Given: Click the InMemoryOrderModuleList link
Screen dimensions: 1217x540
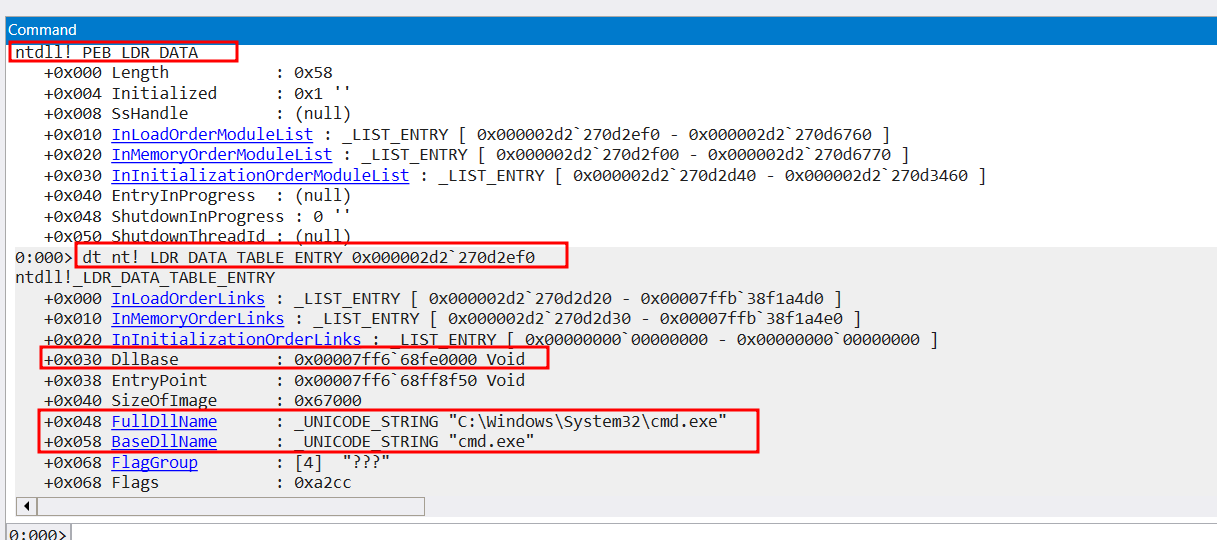Looking at the screenshot, I should (221, 155).
